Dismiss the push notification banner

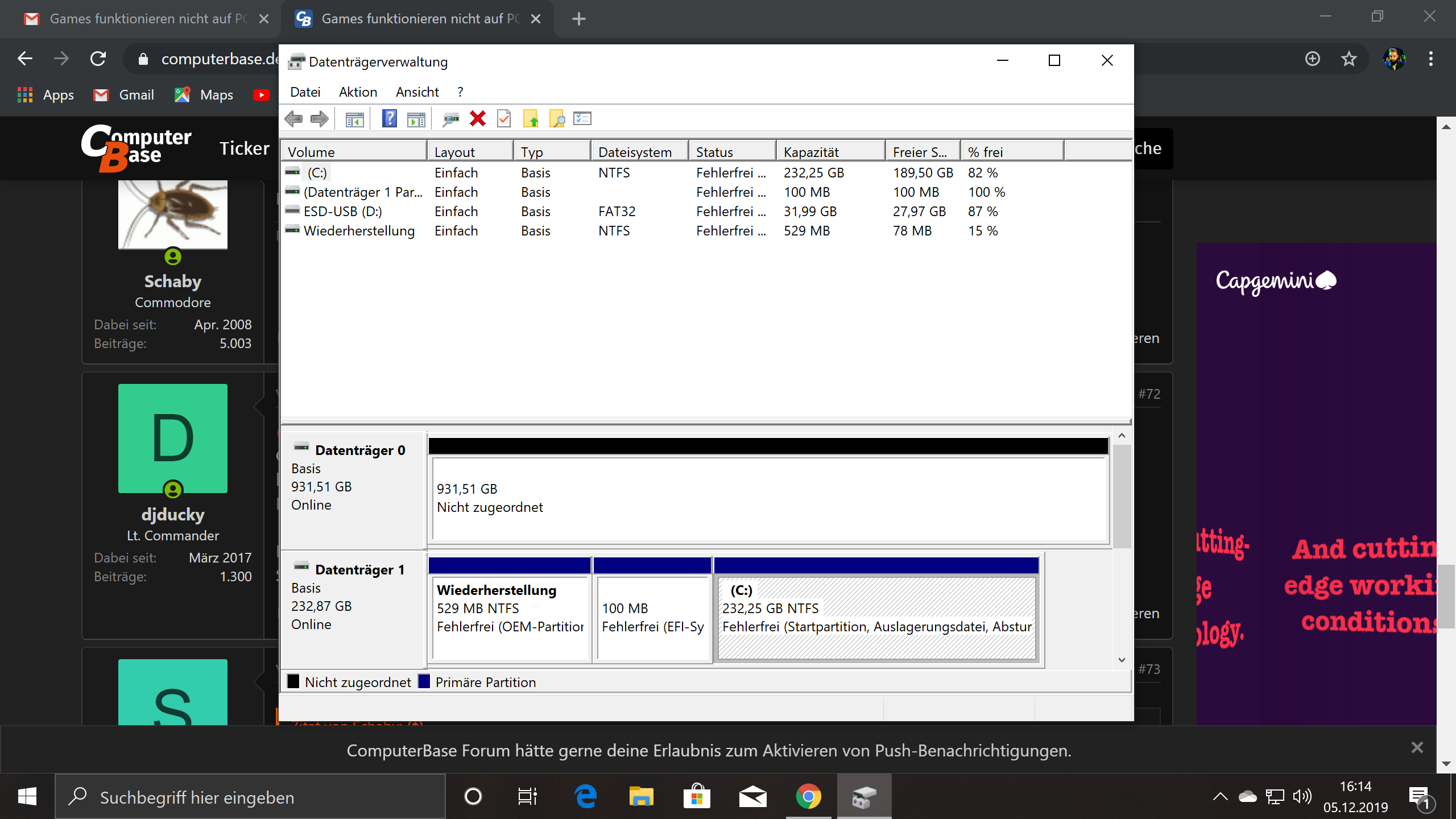coord(1417,747)
